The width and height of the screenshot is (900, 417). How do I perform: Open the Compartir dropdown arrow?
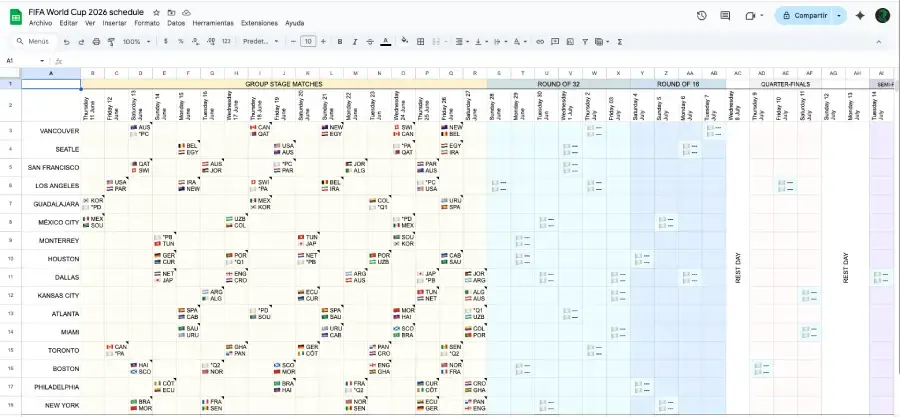tap(839, 16)
